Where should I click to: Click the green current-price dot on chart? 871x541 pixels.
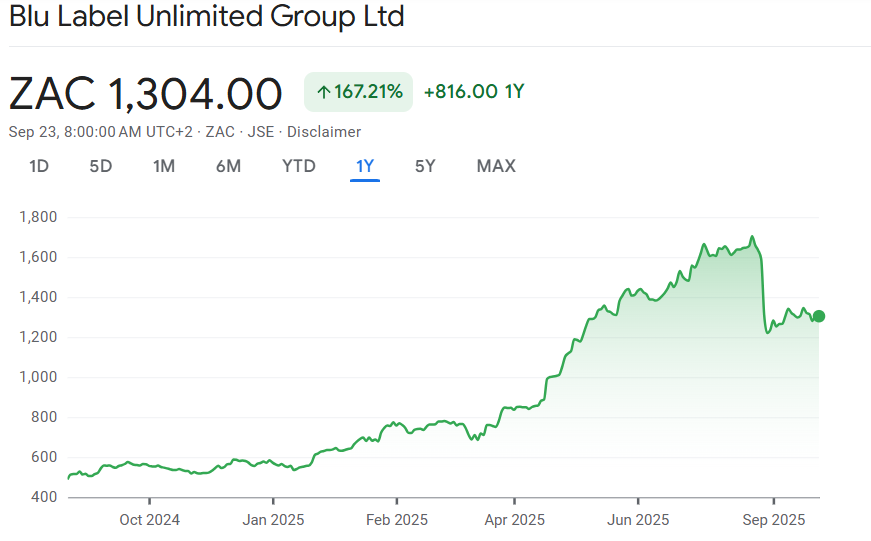pyautogui.click(x=818, y=317)
